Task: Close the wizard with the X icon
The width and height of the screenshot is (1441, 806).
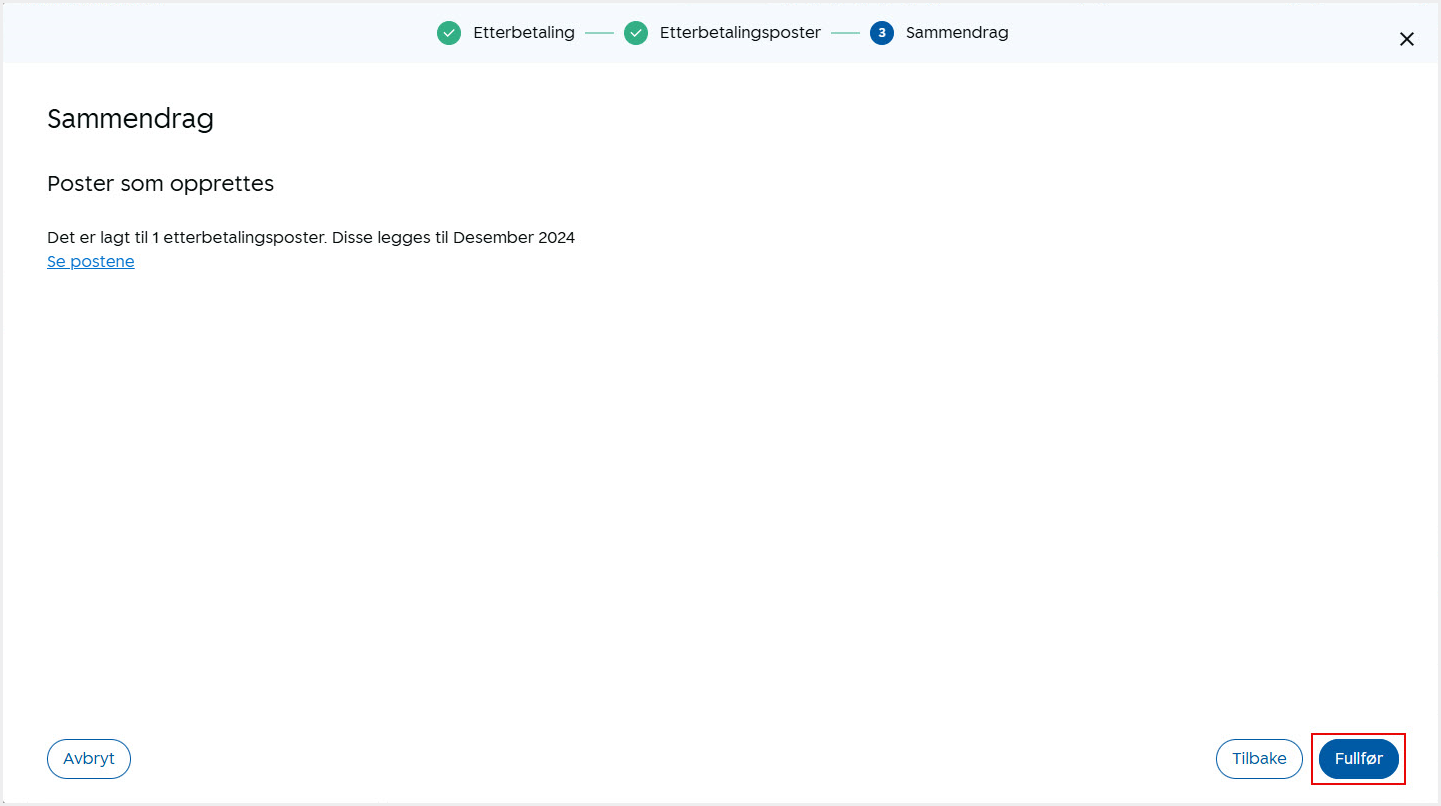Action: [x=1406, y=39]
